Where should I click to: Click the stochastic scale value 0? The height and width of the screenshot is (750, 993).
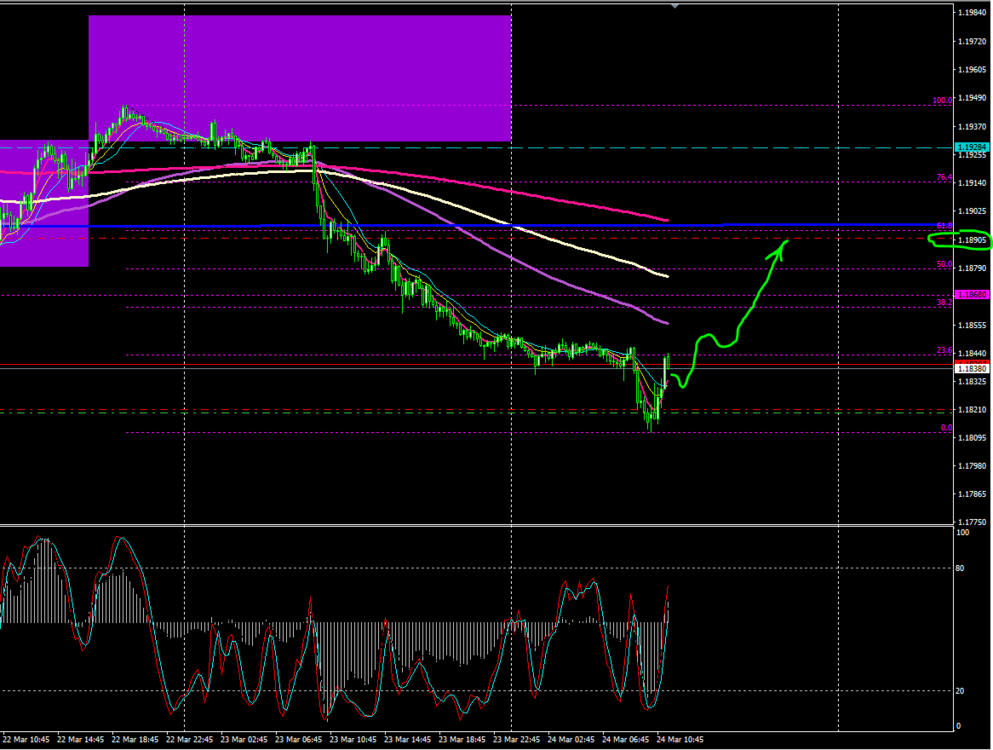958,726
